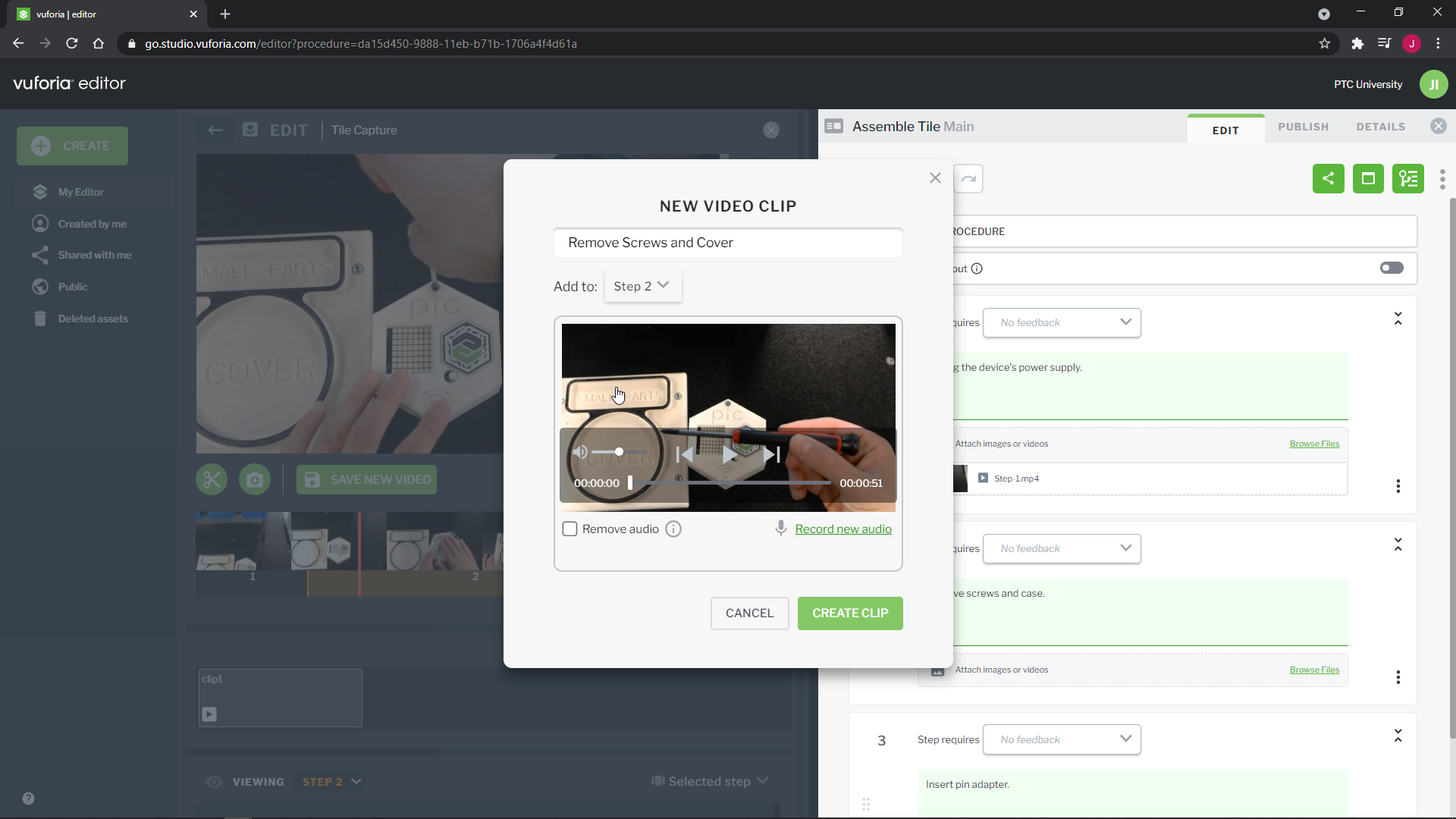This screenshot has width=1456, height=819.
Task: Click the video progress seek bar
Action: coord(729,483)
